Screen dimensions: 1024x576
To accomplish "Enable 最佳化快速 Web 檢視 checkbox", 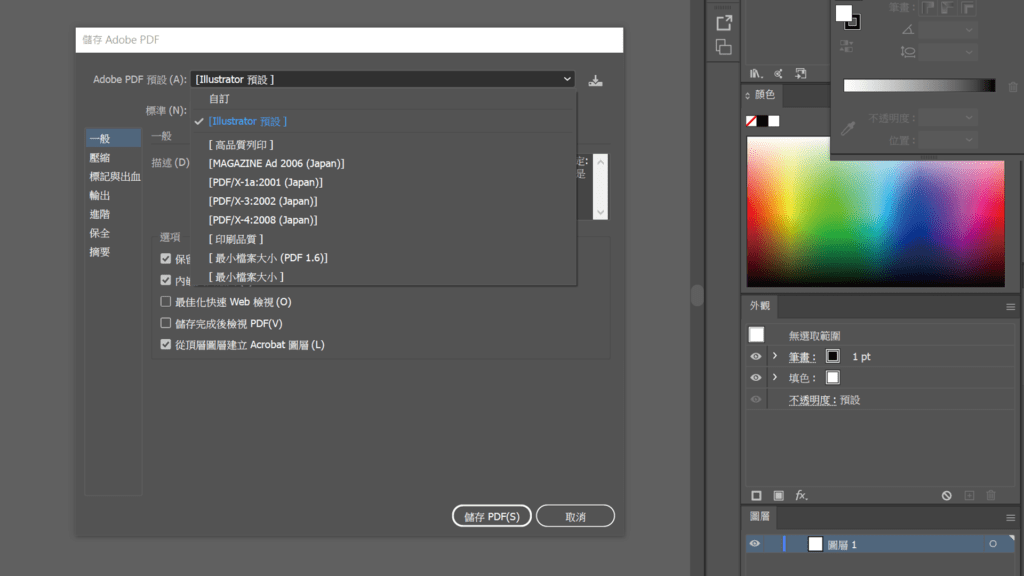I will 166,302.
